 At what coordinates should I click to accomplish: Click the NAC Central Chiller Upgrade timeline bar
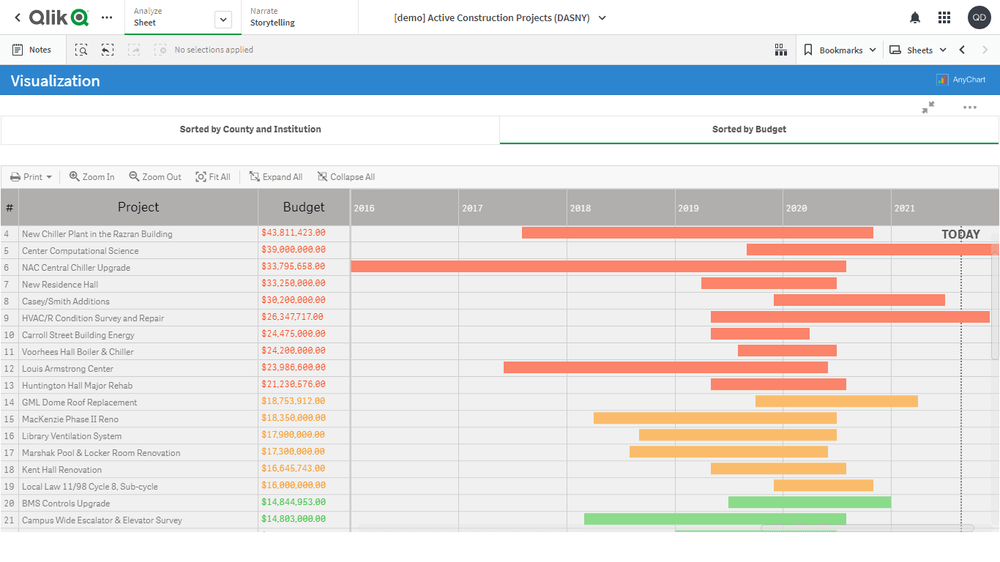(598, 267)
